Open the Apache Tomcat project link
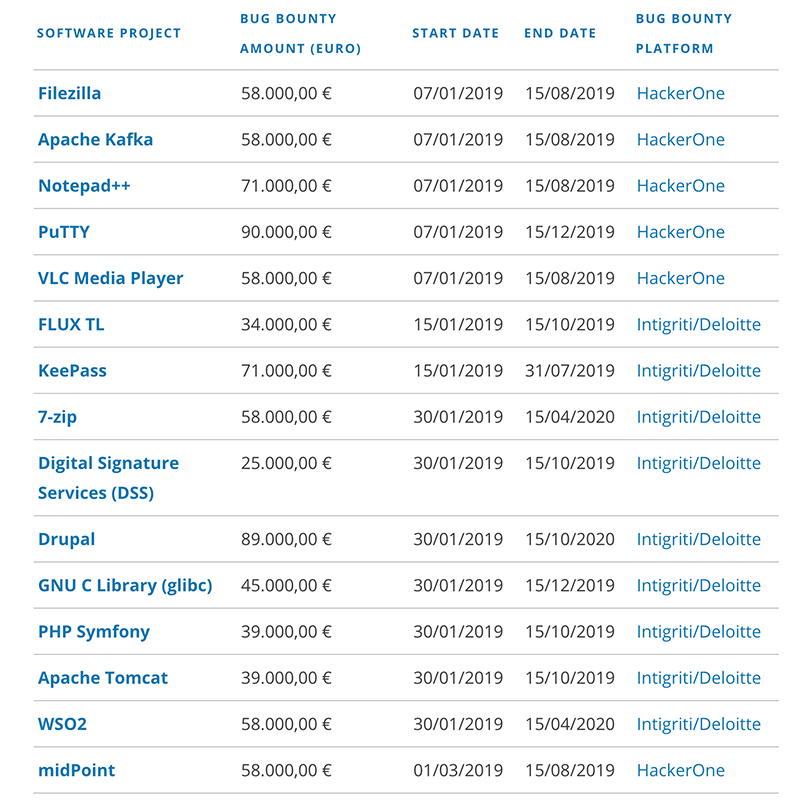Viewport: 800px width, 808px height. tap(103, 678)
